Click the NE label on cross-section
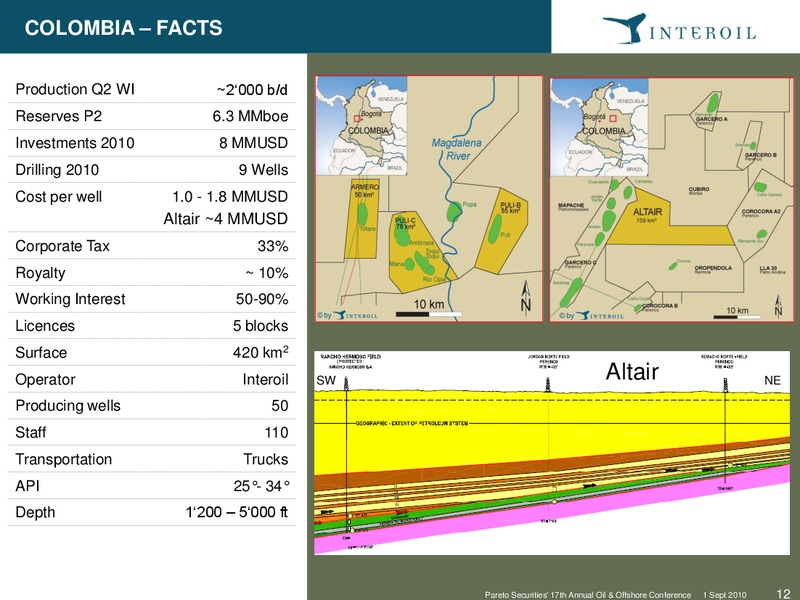This screenshot has width=800, height=600. pos(772,381)
